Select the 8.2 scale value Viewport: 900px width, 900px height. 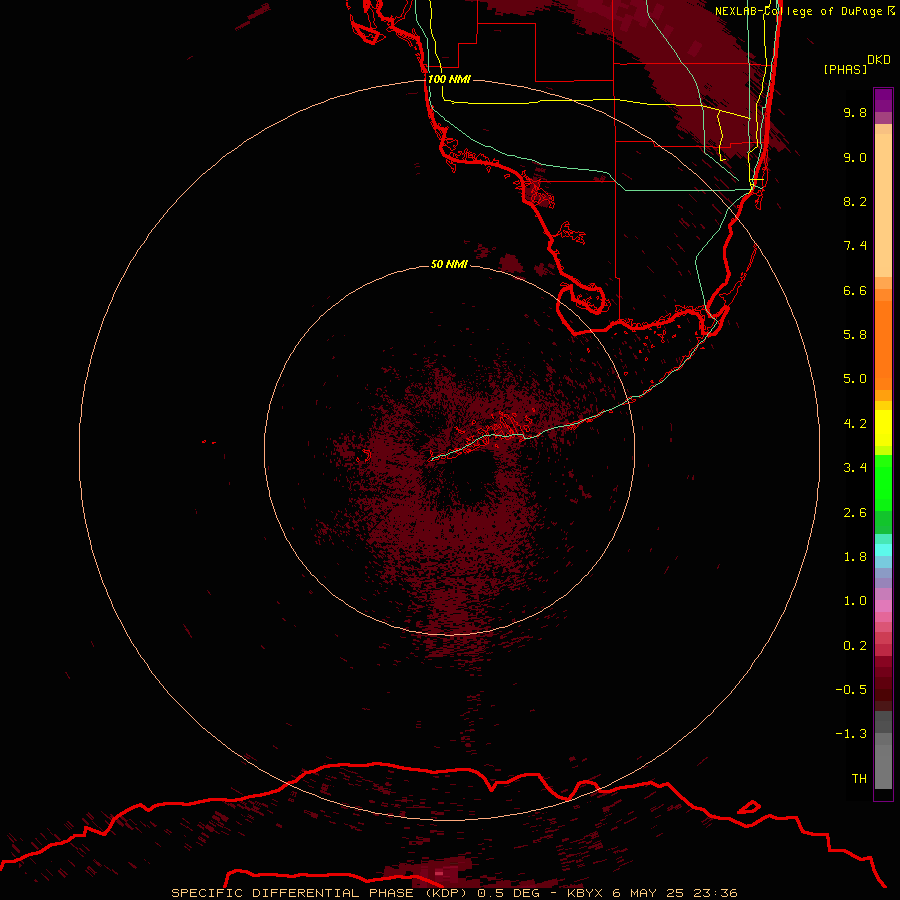855,201
